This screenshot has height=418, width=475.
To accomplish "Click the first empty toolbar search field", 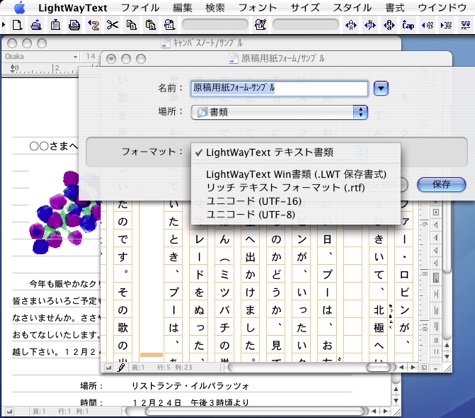I will click(215, 25).
